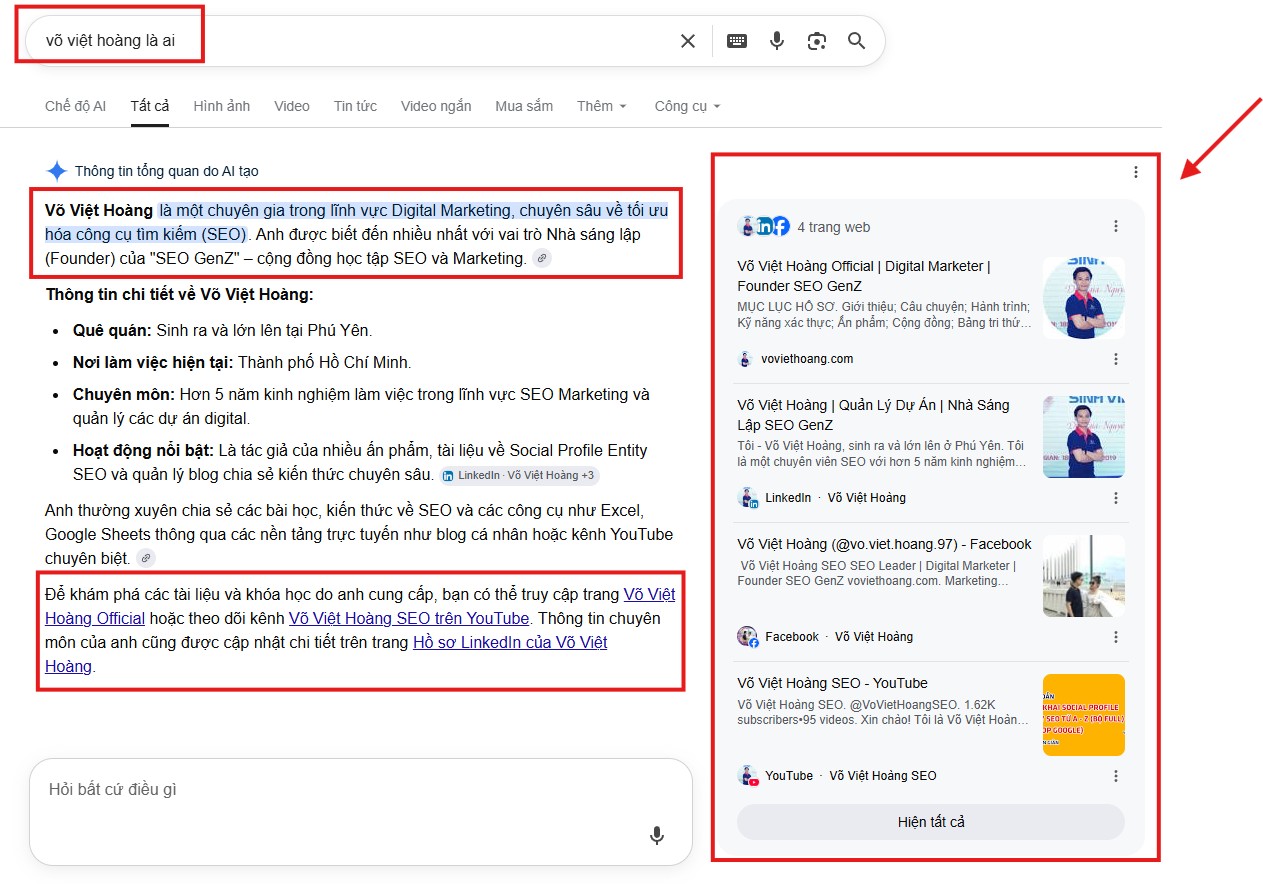Open three-dot menu for YouTube result
This screenshot has height=884, width=1263.
[1116, 776]
